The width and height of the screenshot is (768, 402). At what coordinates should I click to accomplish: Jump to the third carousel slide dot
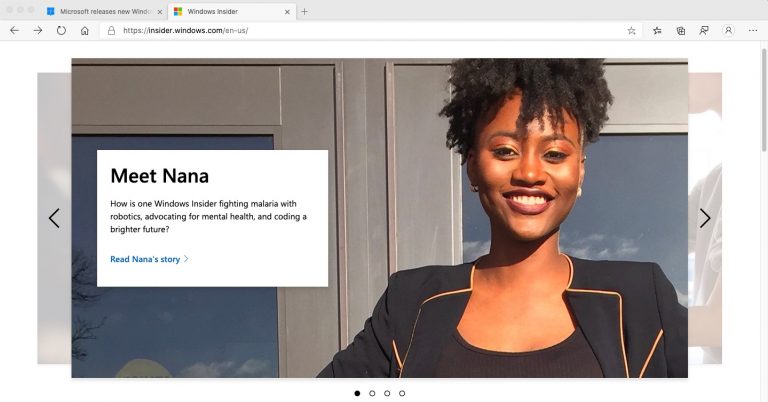click(387, 393)
